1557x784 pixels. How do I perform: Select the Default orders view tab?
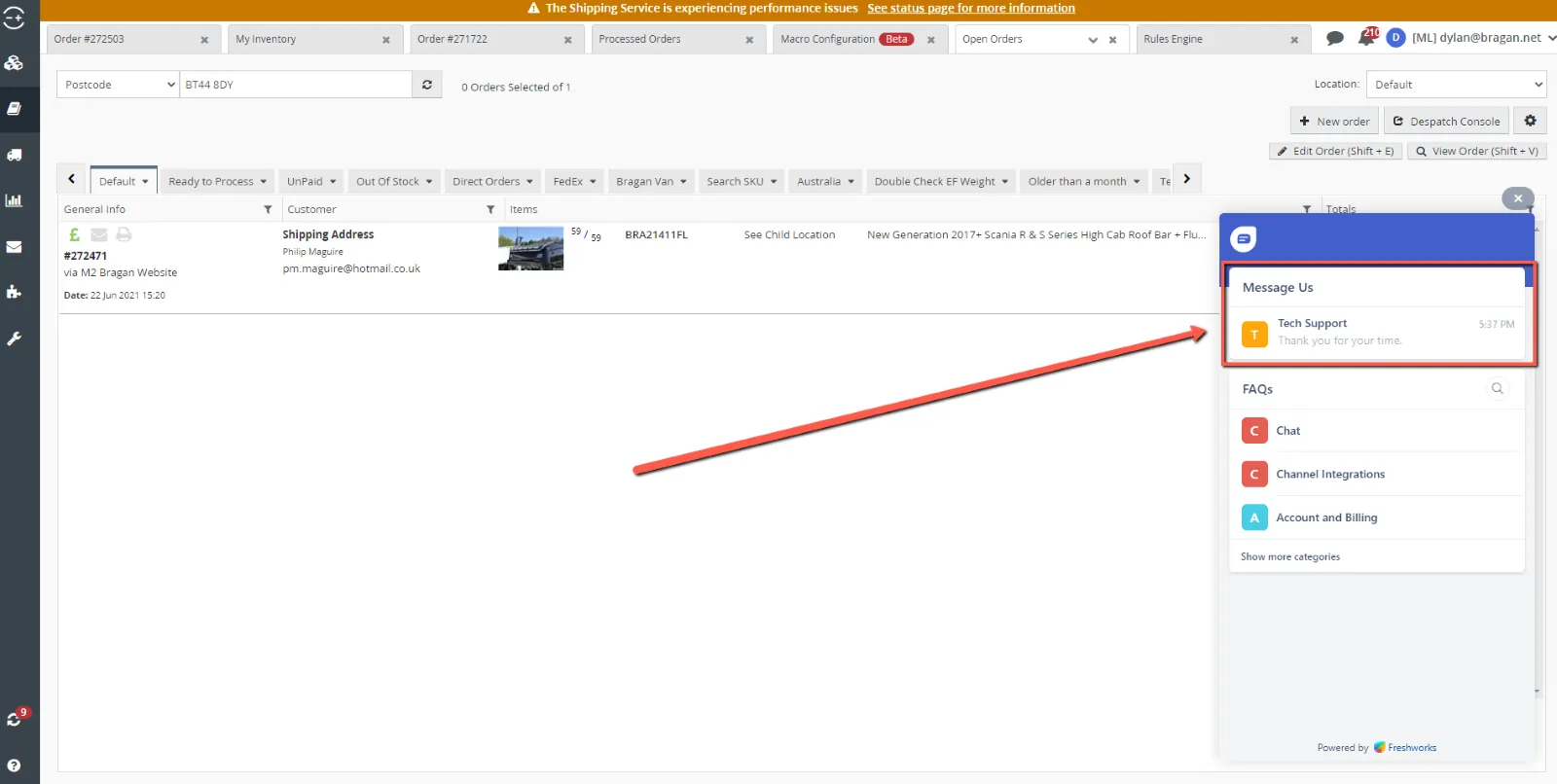coord(124,181)
